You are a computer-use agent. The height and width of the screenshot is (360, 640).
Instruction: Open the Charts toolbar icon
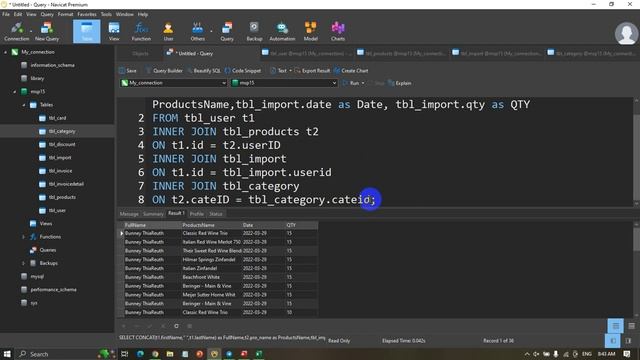point(338,31)
